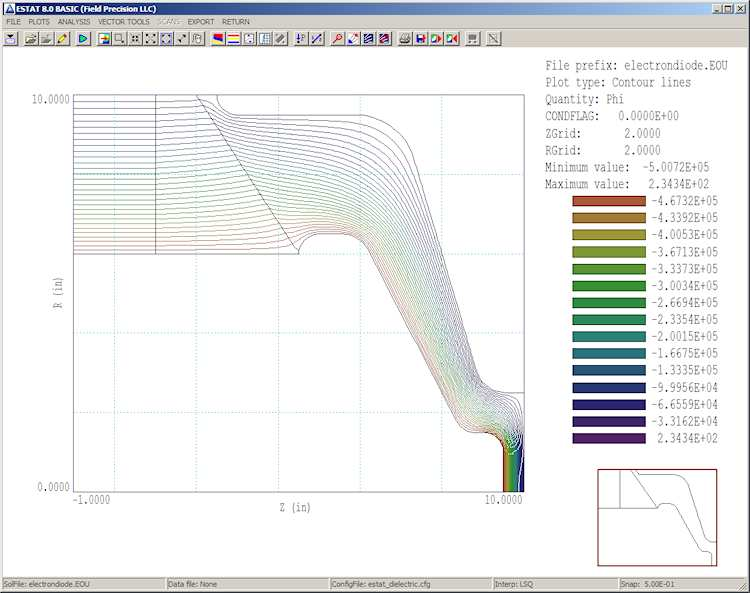The height and width of the screenshot is (593, 750).
Task: Click RETURN in the menu bar
Action: [236, 21]
